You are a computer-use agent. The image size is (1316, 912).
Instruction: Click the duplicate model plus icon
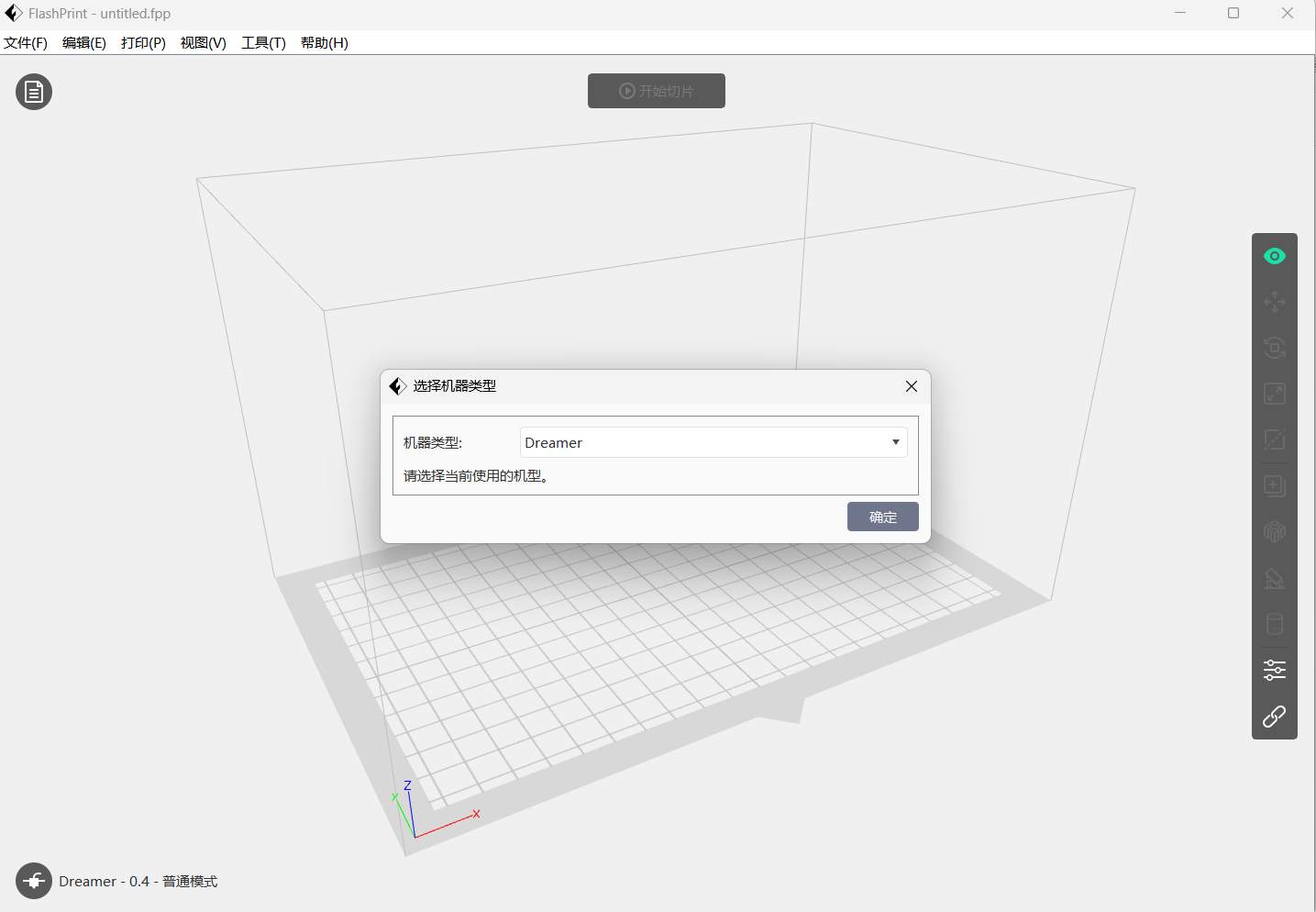coord(1274,485)
